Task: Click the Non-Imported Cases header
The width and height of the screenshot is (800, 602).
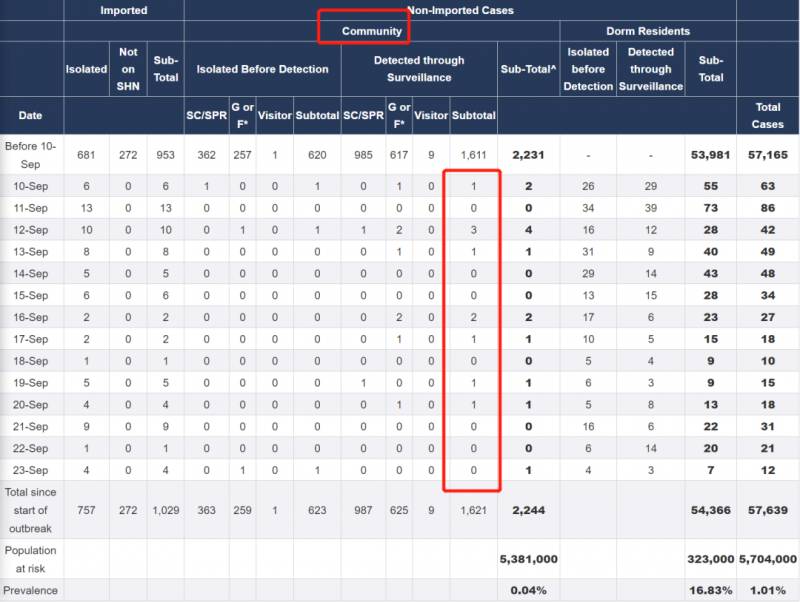Action: pyautogui.click(x=460, y=10)
